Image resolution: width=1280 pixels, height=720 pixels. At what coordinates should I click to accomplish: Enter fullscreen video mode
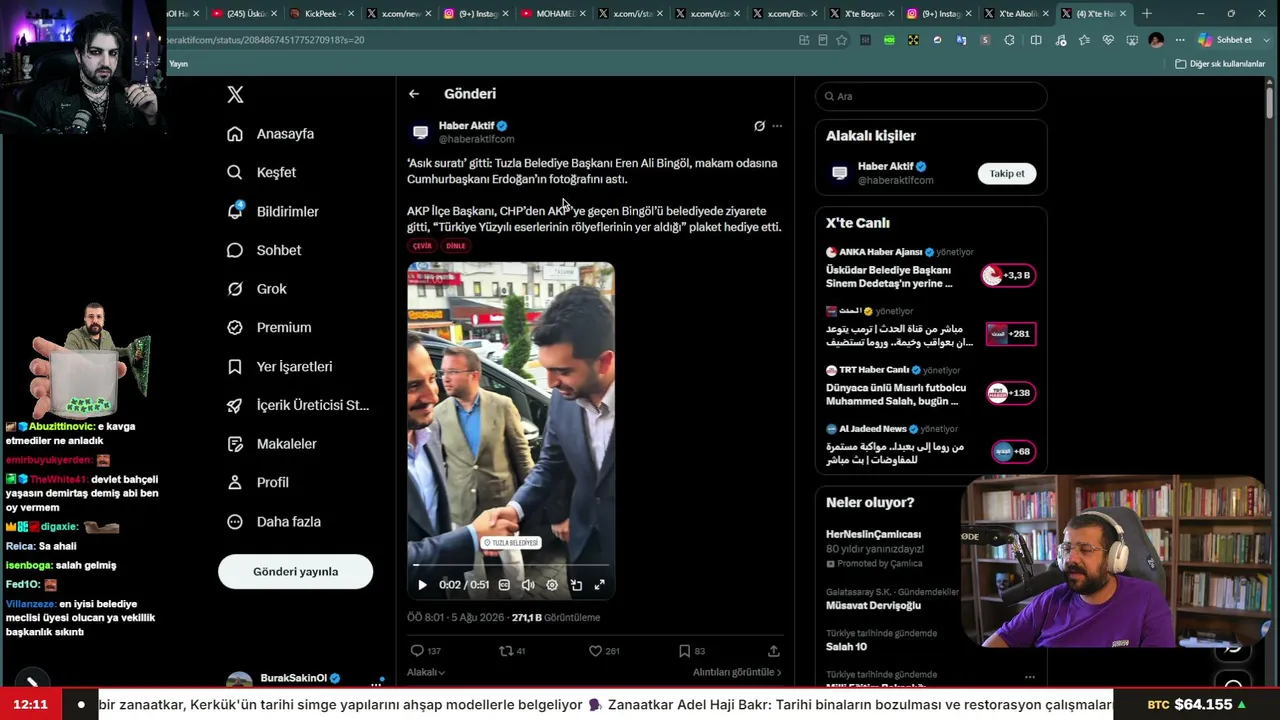tap(600, 585)
